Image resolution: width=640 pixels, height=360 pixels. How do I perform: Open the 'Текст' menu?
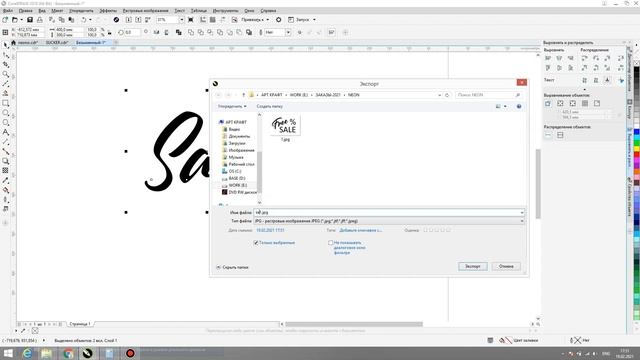click(179, 11)
